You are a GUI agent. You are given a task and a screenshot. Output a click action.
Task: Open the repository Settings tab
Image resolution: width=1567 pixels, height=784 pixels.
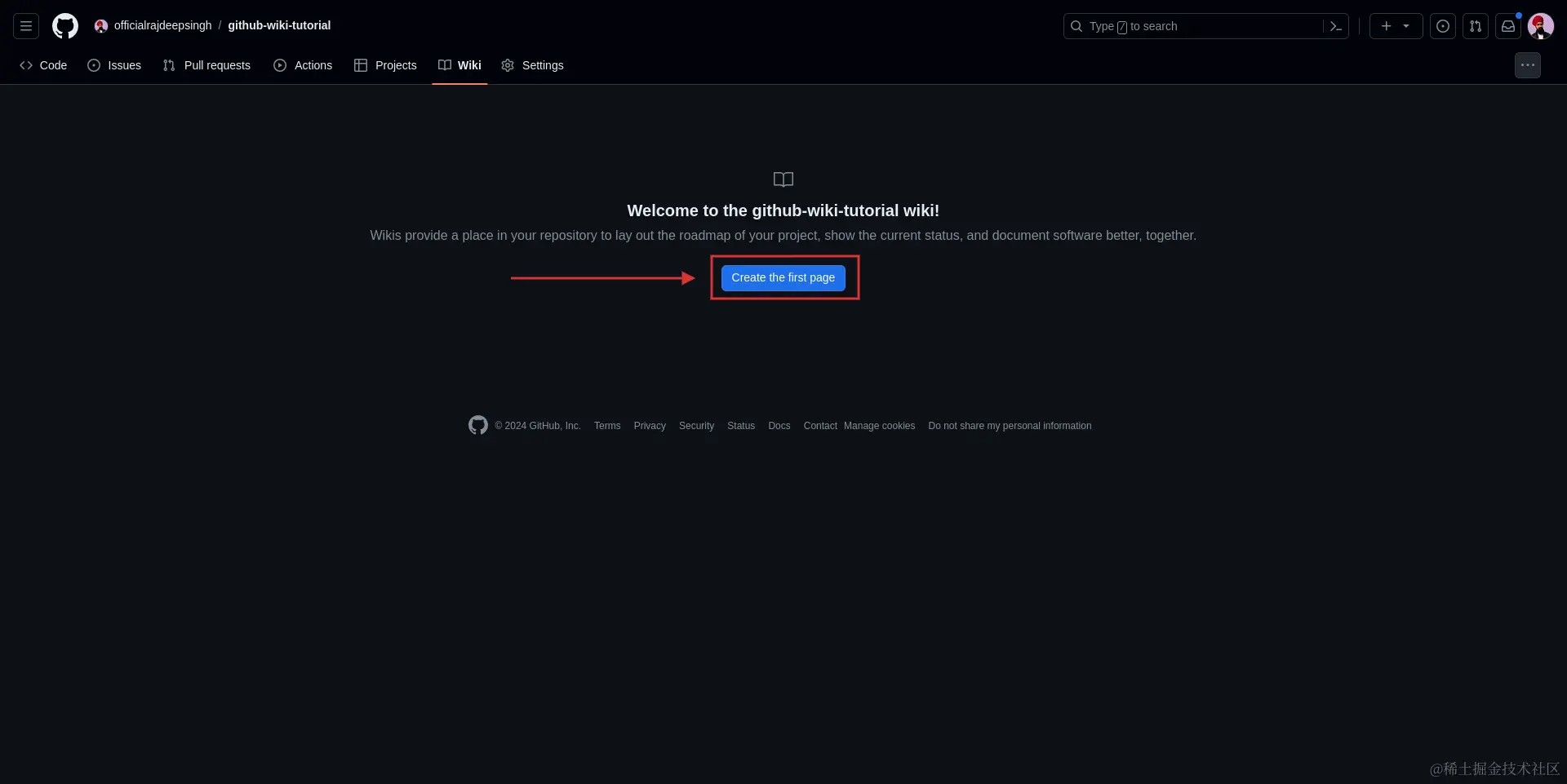tap(532, 65)
